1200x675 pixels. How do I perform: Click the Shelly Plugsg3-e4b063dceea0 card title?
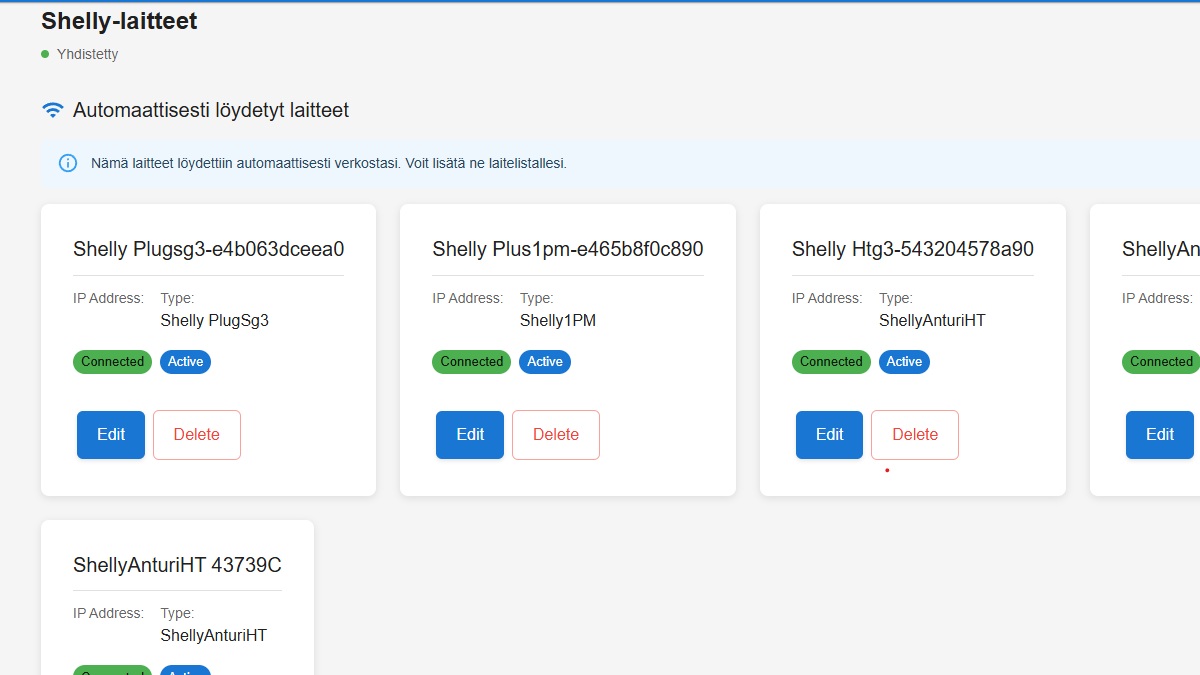point(208,249)
